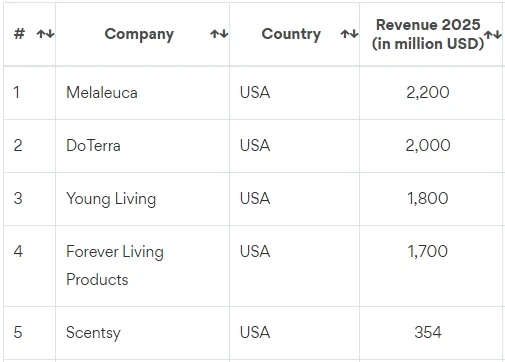The height and width of the screenshot is (362, 505).
Task: Select the 1,800 revenue value
Action: (x=428, y=198)
